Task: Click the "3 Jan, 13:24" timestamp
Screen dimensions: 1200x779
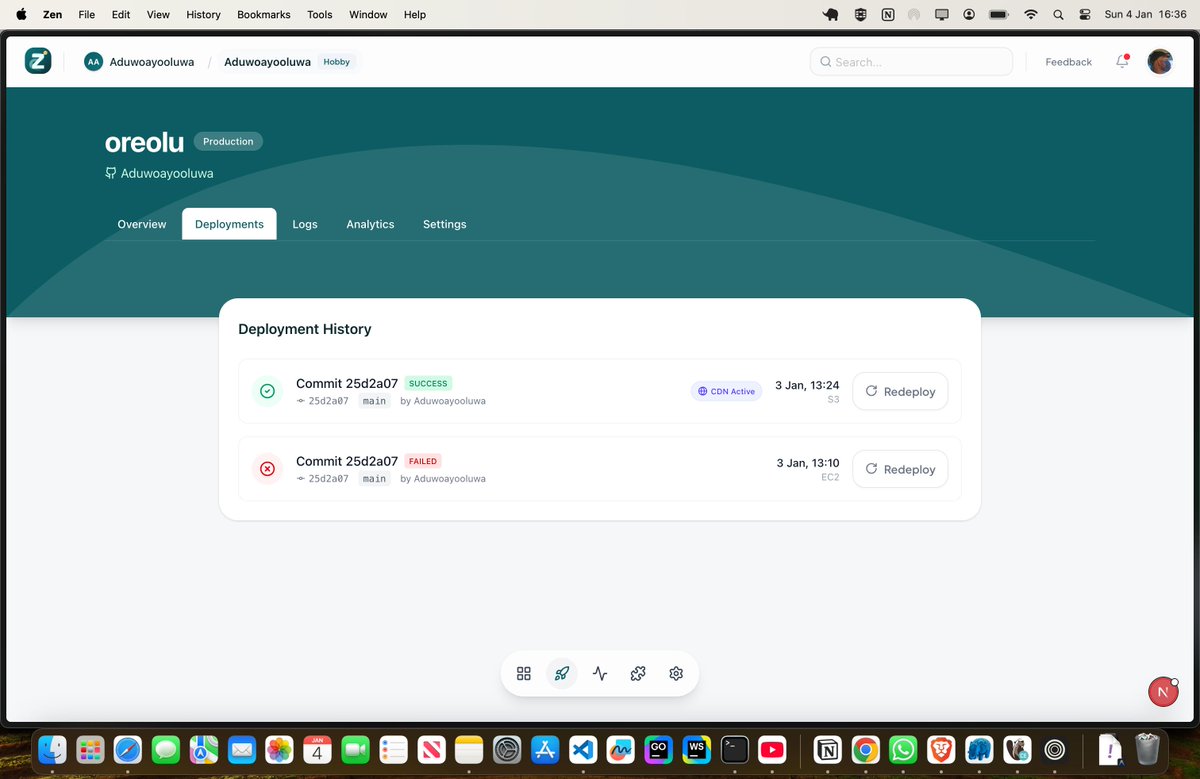Action: (x=807, y=385)
